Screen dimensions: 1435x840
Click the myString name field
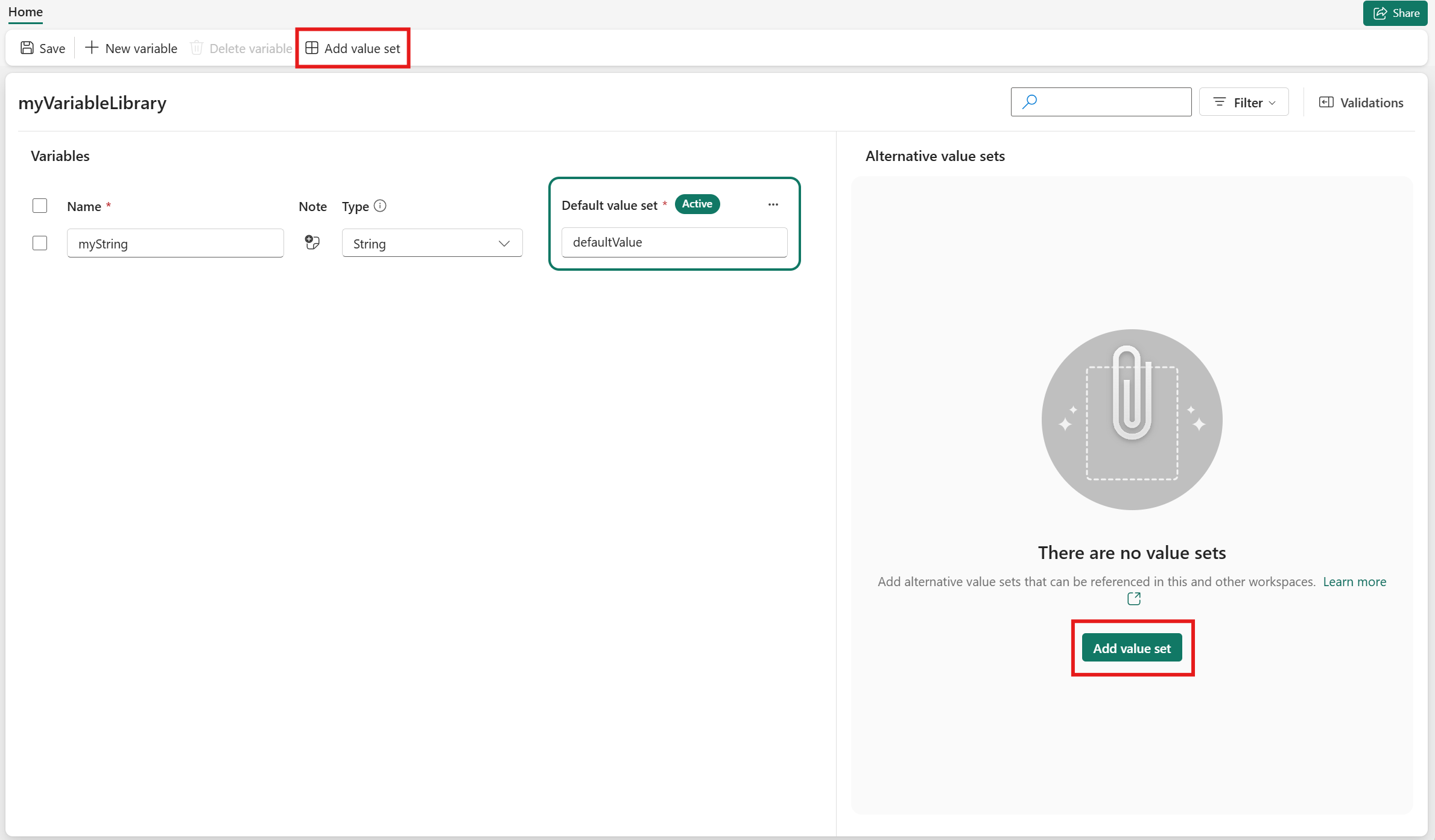[175, 244]
